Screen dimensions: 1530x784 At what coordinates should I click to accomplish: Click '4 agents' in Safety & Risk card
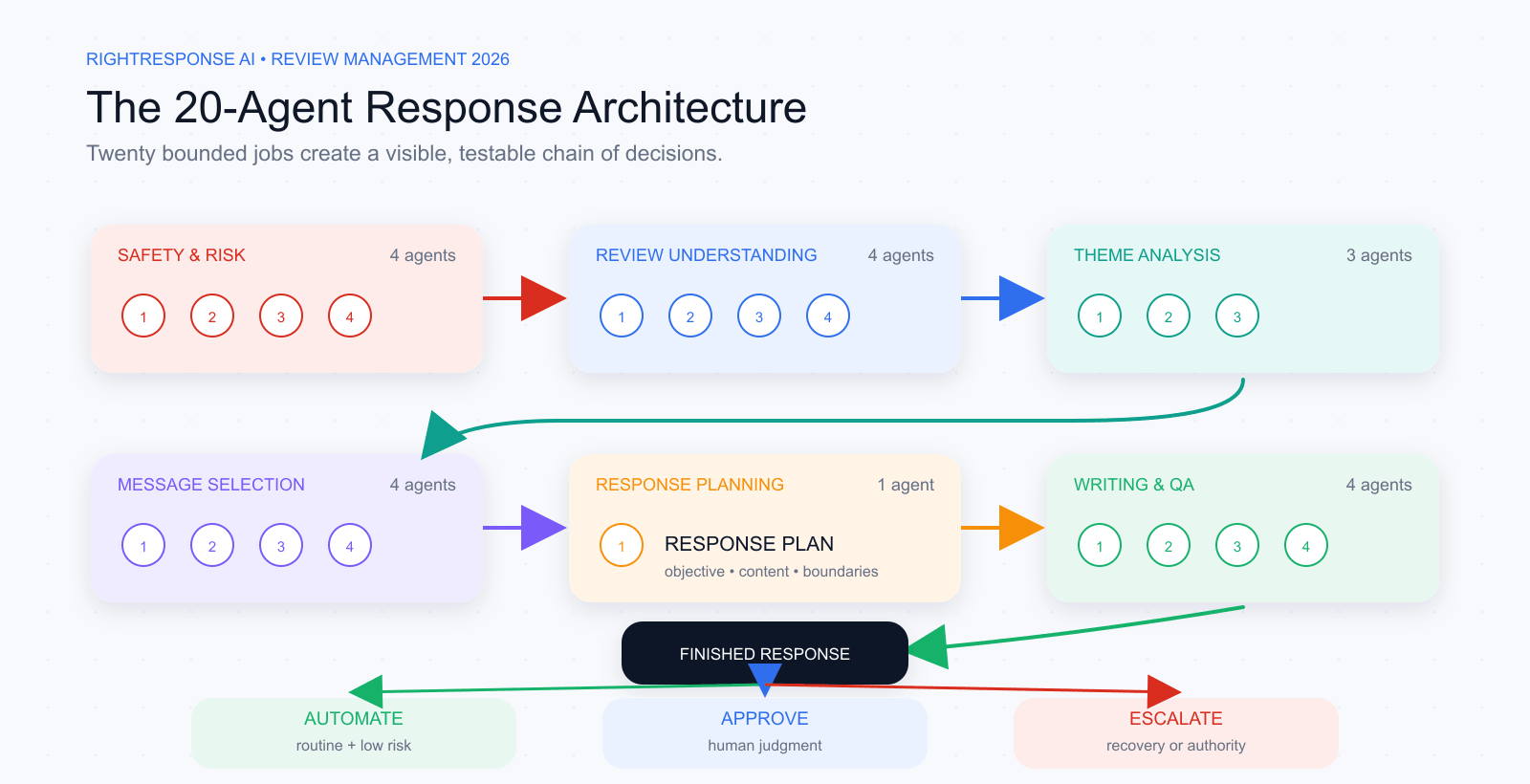[x=423, y=255]
